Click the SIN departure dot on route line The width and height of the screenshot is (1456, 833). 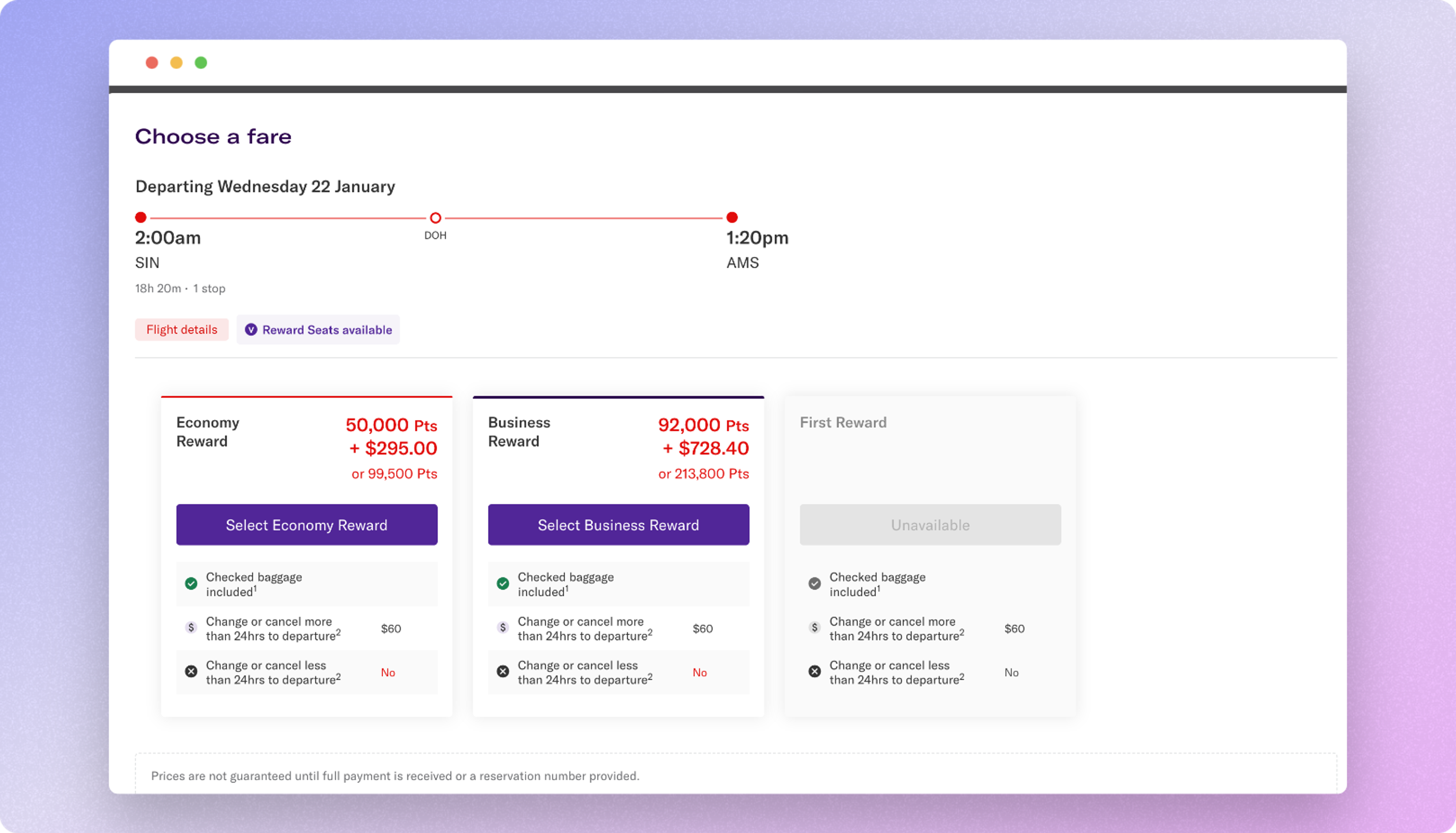coord(141,217)
